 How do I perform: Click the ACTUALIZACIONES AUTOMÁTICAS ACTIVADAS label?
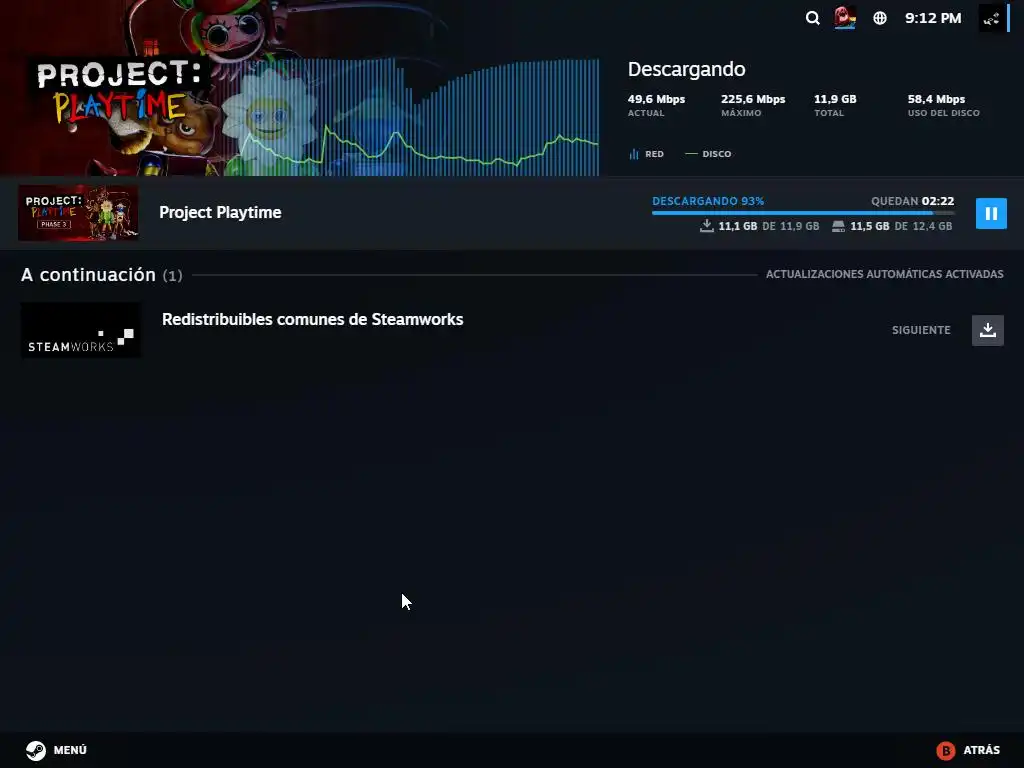click(884, 274)
